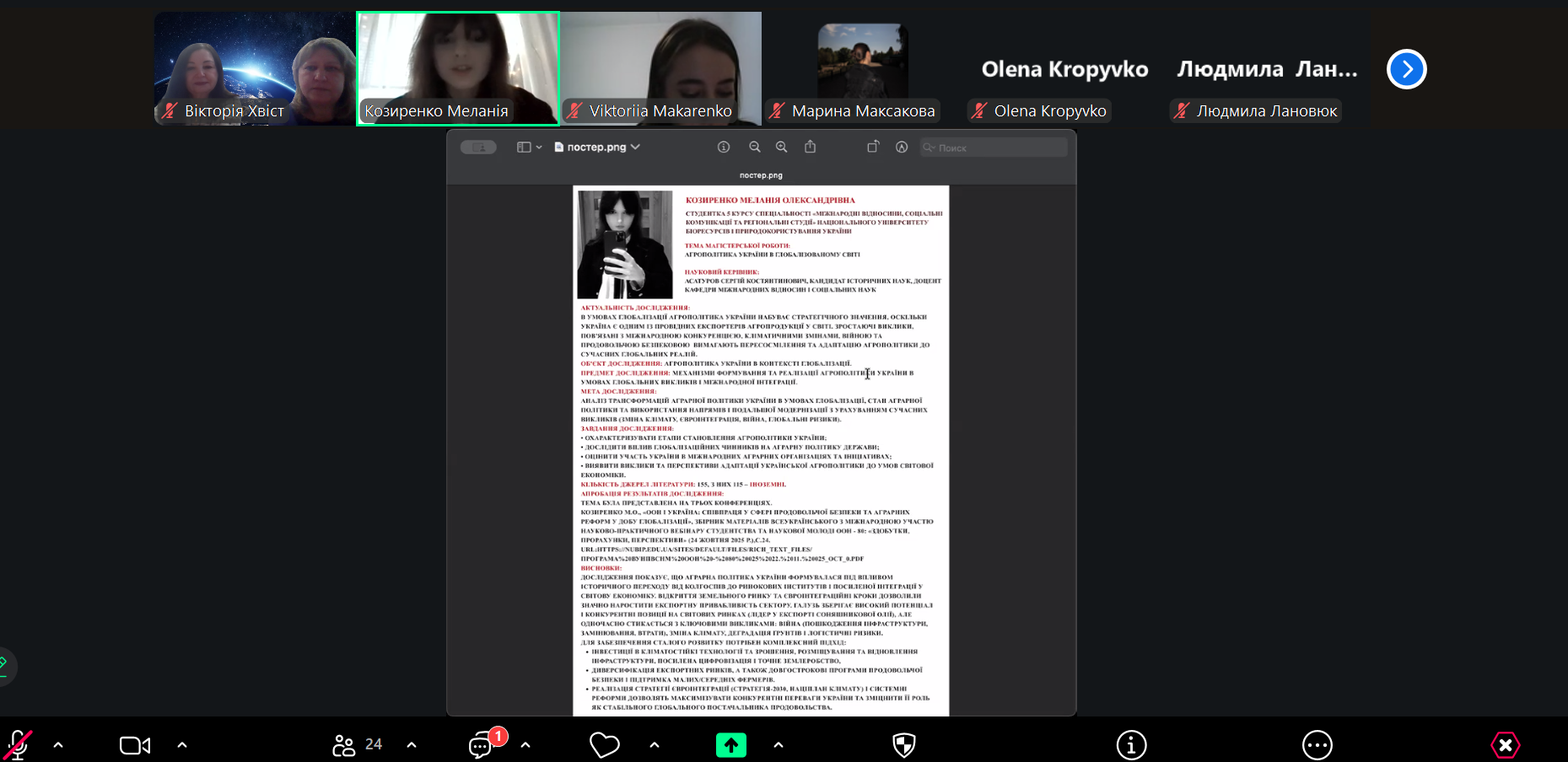The height and width of the screenshot is (762, 1568).
Task: Expand audio options arrow beside microphone
Action: point(58,745)
